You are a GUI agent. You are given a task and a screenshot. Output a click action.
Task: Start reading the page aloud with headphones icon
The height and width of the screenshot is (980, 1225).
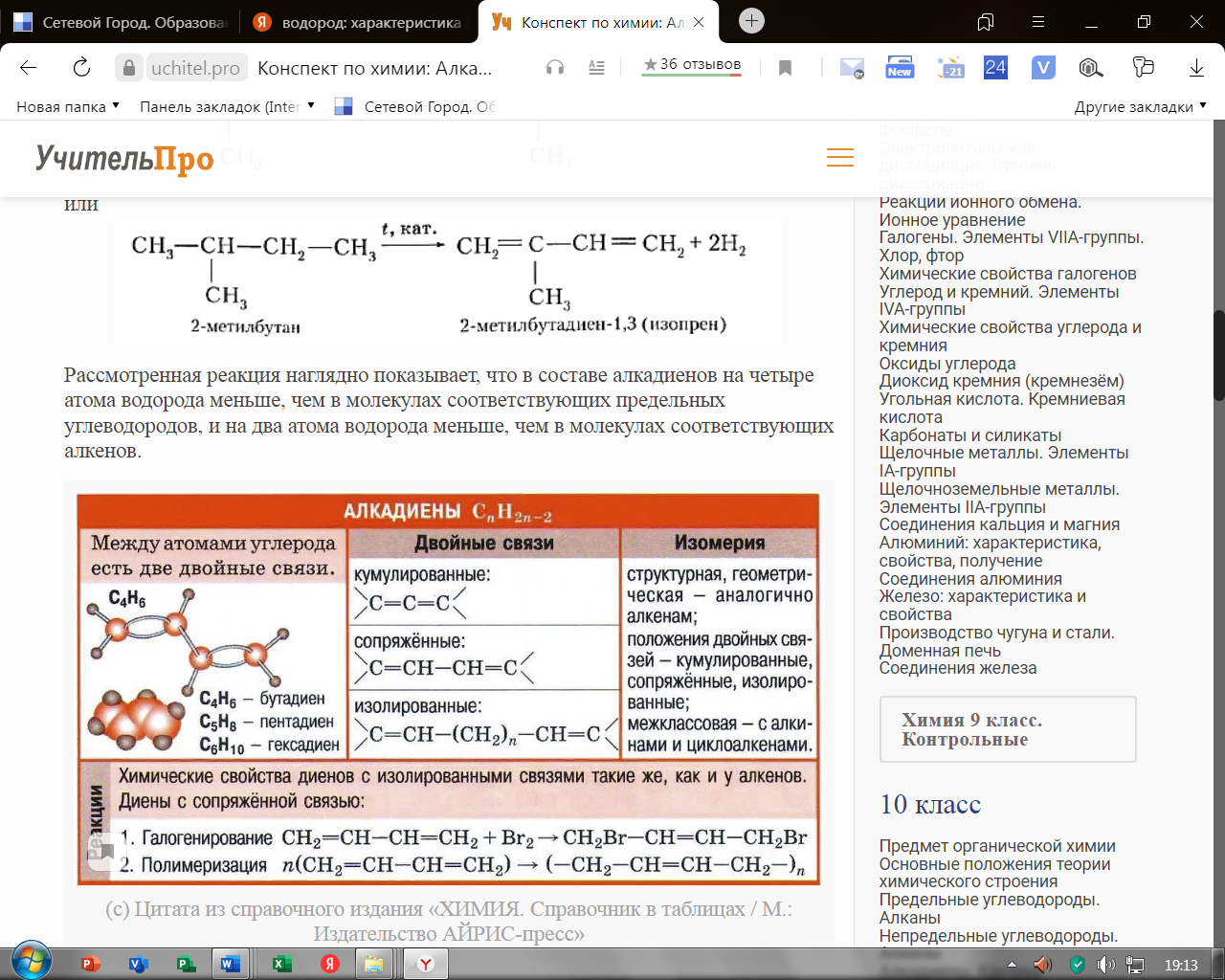point(555,68)
